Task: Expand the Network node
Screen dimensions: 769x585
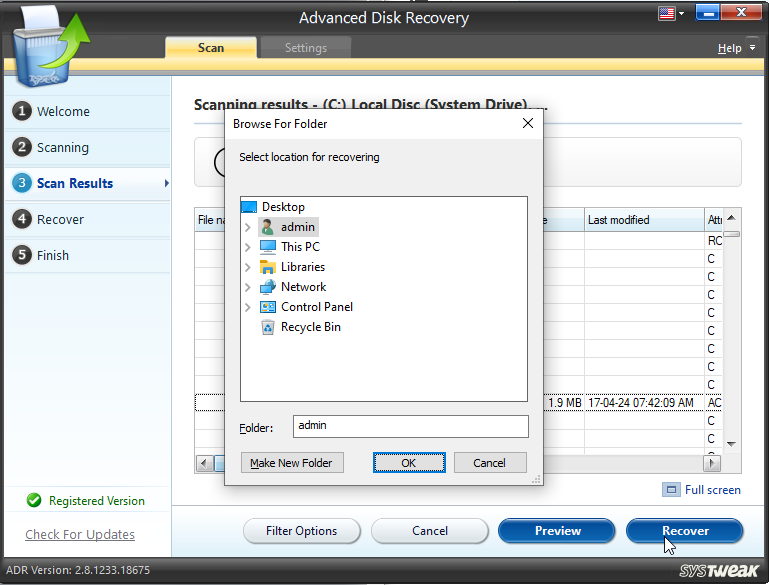Action: click(248, 287)
